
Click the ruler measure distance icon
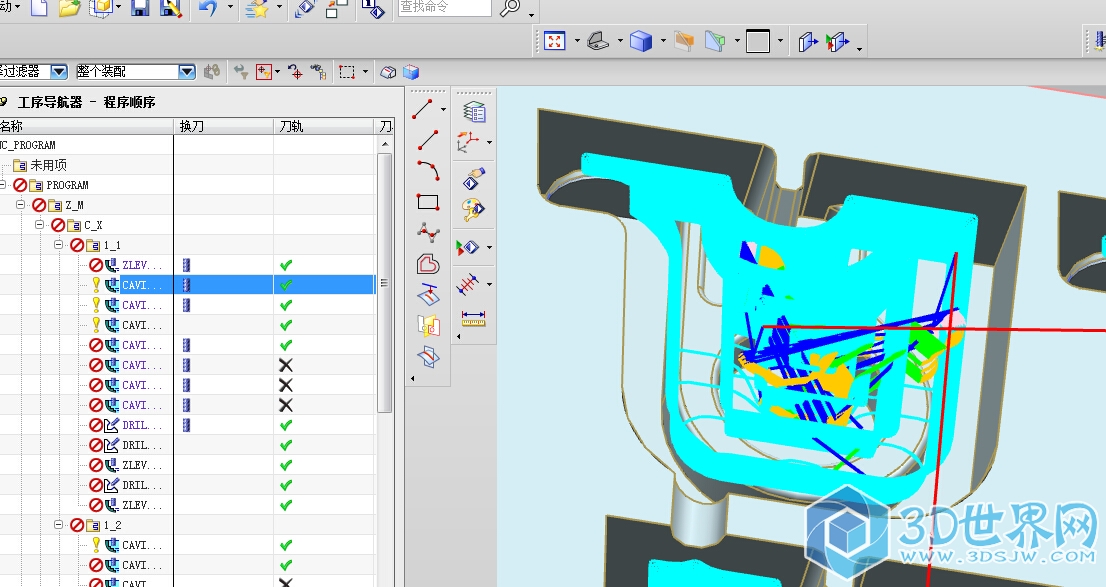click(x=473, y=319)
